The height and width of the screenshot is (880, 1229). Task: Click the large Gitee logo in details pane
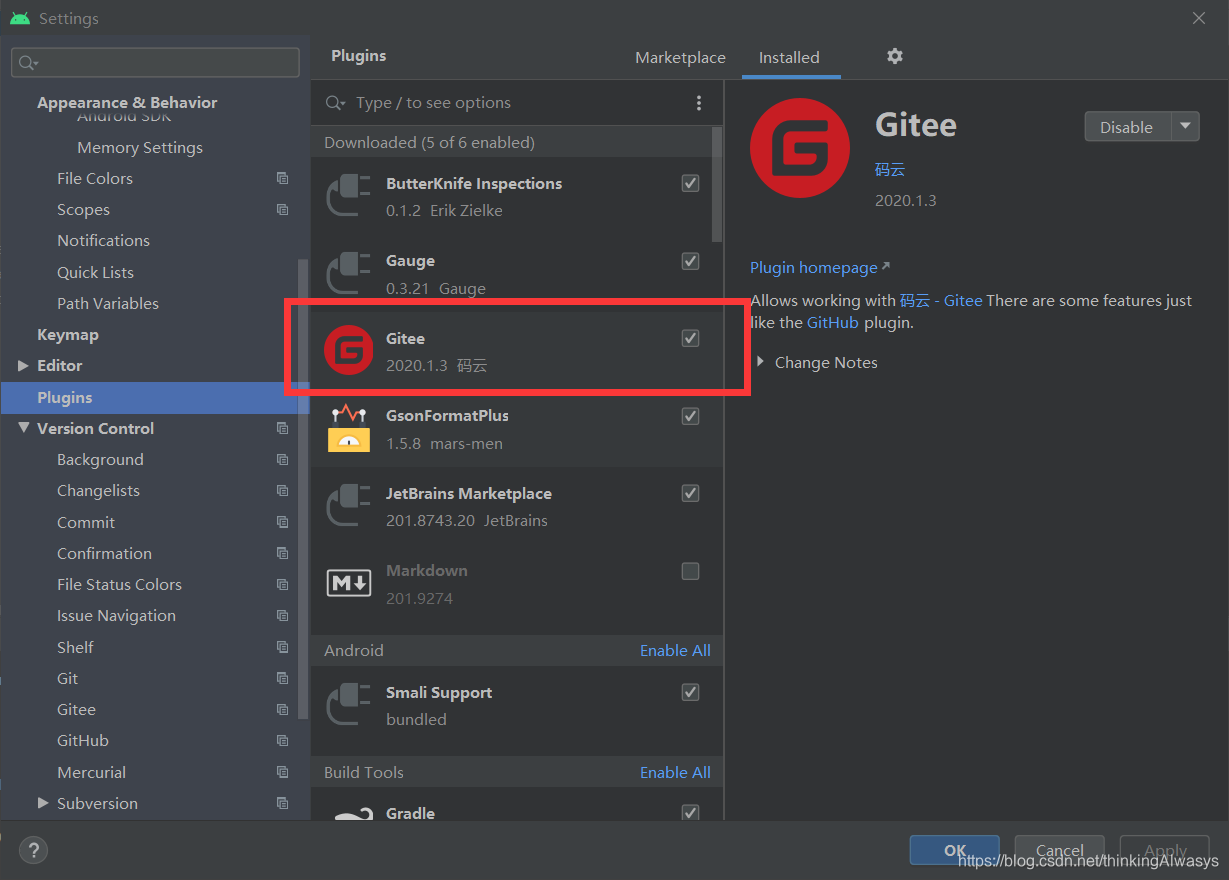tap(799, 148)
